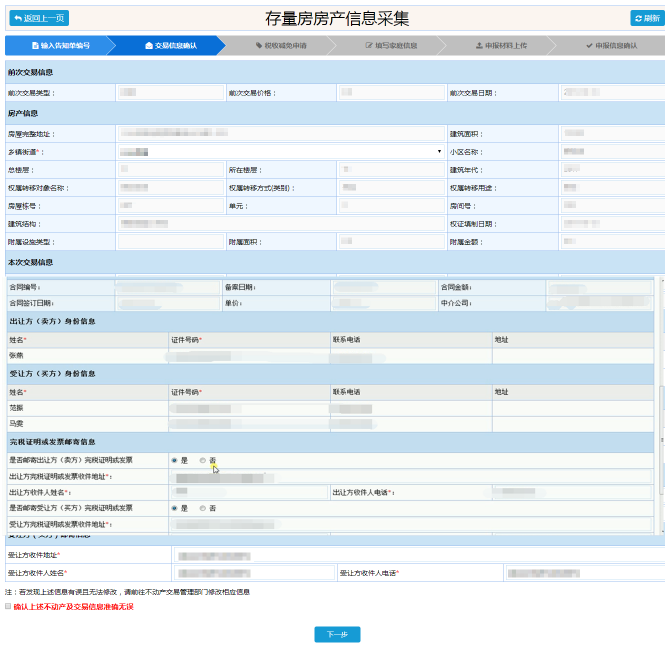Open the 乡镇街道 dropdown list
Screen dimensions: 665x657
coord(280,152)
